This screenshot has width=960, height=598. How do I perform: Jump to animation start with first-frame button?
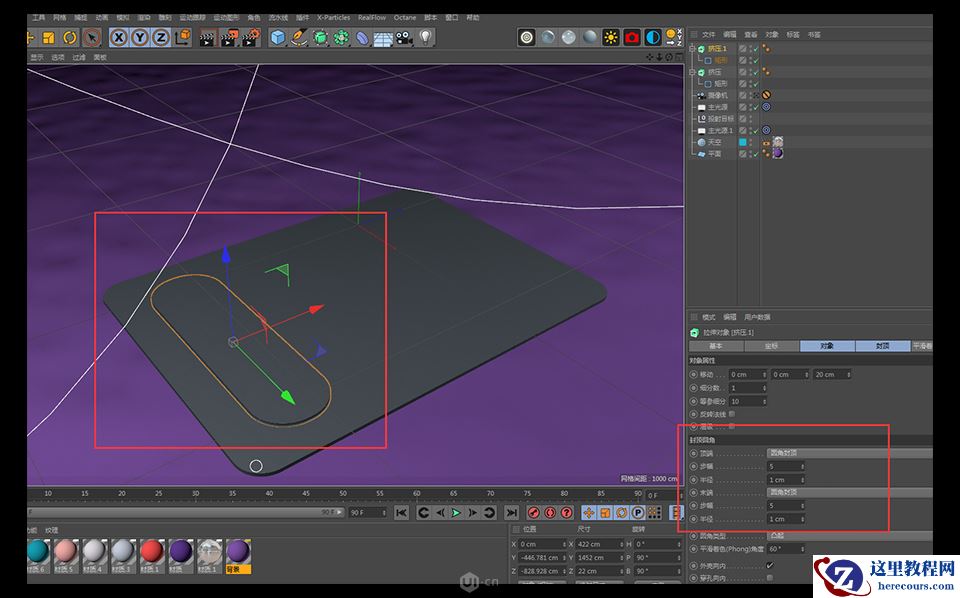402,512
